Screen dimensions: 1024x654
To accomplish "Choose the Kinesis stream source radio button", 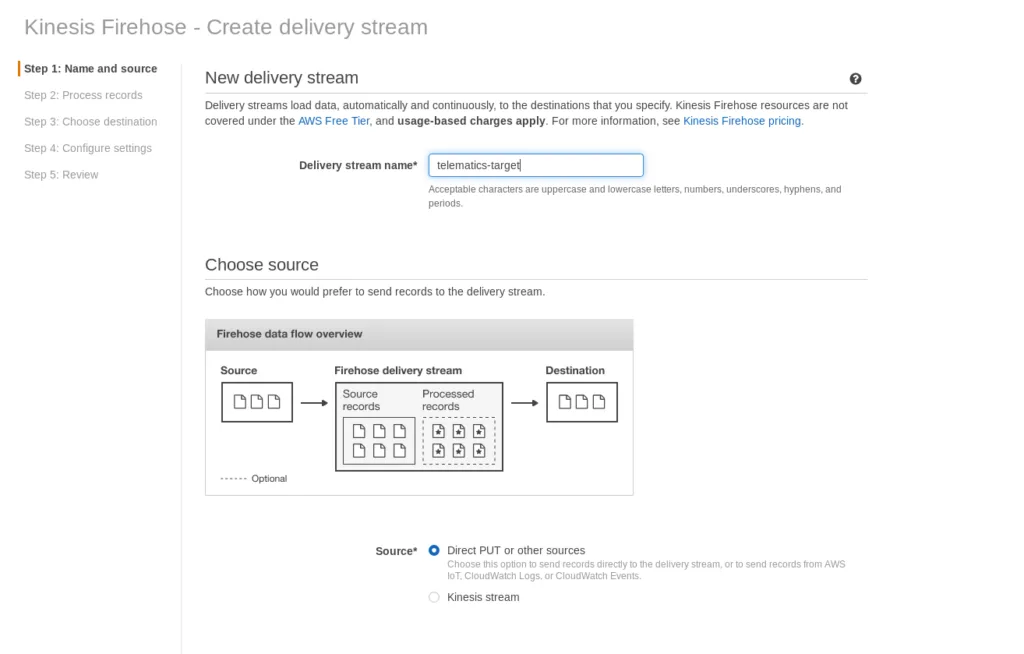I will [434, 597].
